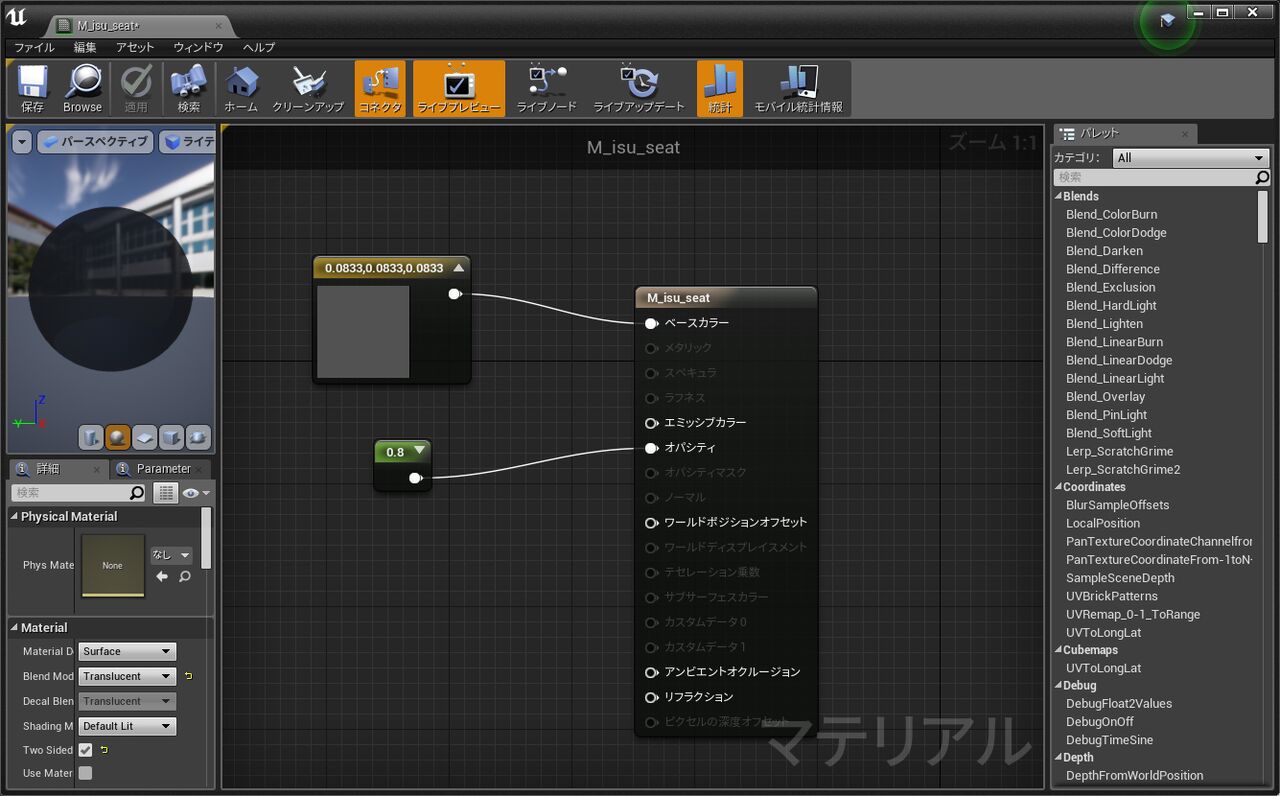
Task: Click the use-selected-asset arrow icon
Action: (x=162, y=577)
